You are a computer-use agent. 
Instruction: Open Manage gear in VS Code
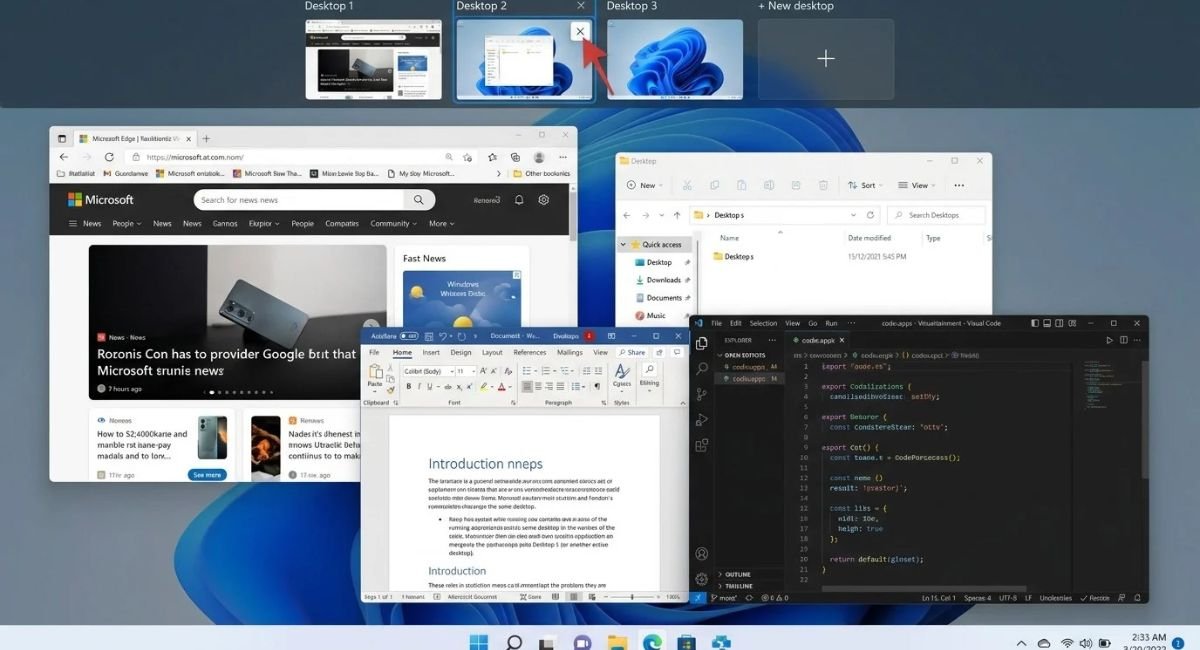[x=702, y=579]
